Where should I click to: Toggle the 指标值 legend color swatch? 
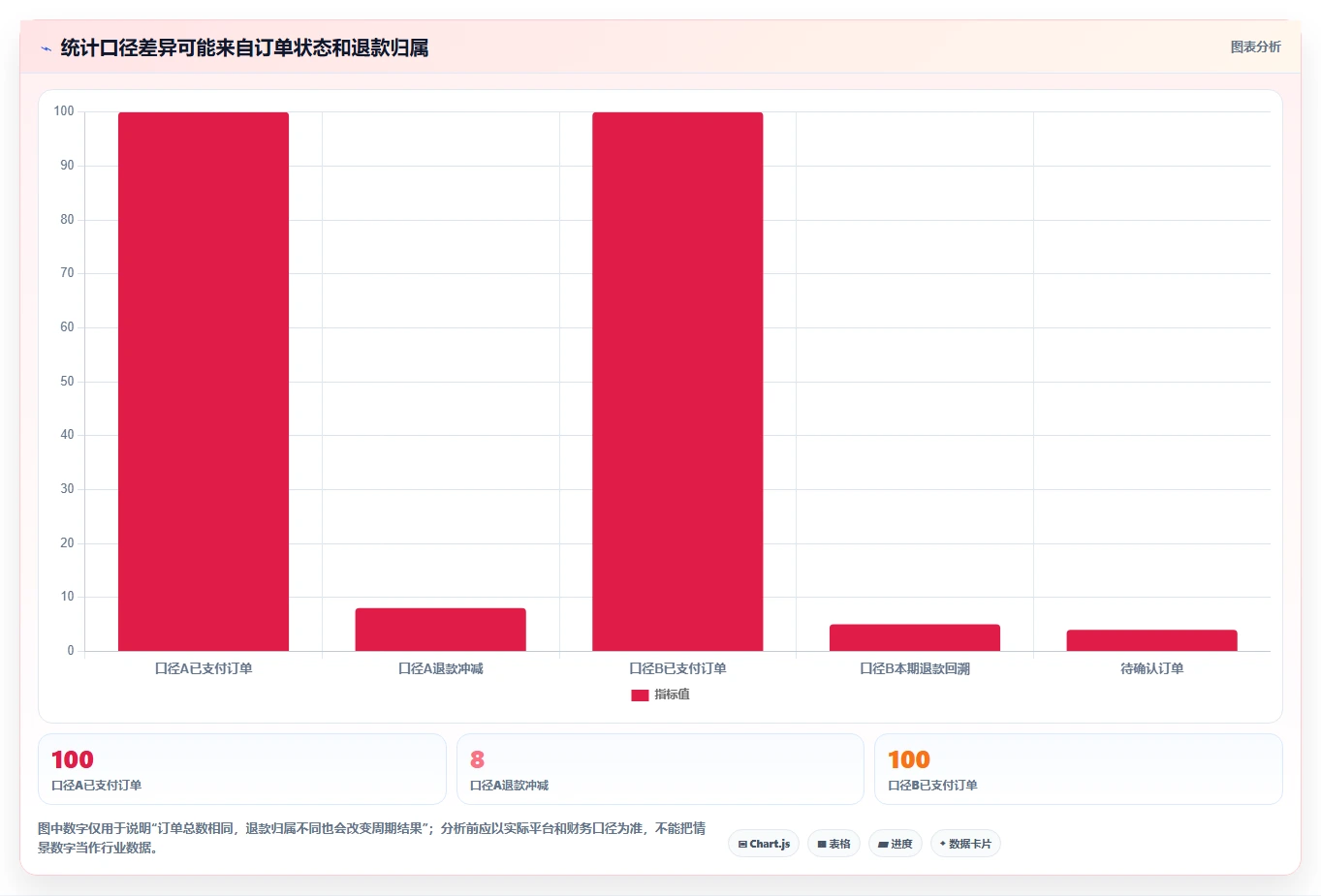point(640,695)
